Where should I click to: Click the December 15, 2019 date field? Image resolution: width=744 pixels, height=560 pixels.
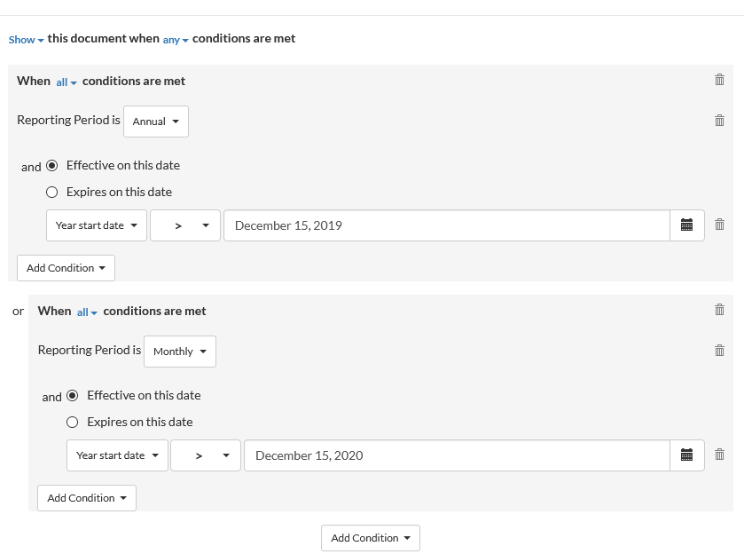(445, 226)
